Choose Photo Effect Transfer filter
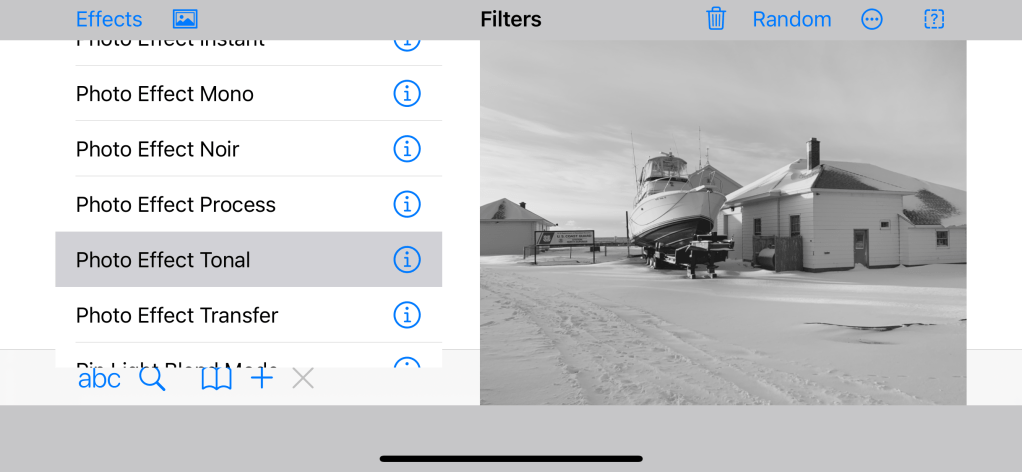1022x472 pixels. click(x=177, y=315)
